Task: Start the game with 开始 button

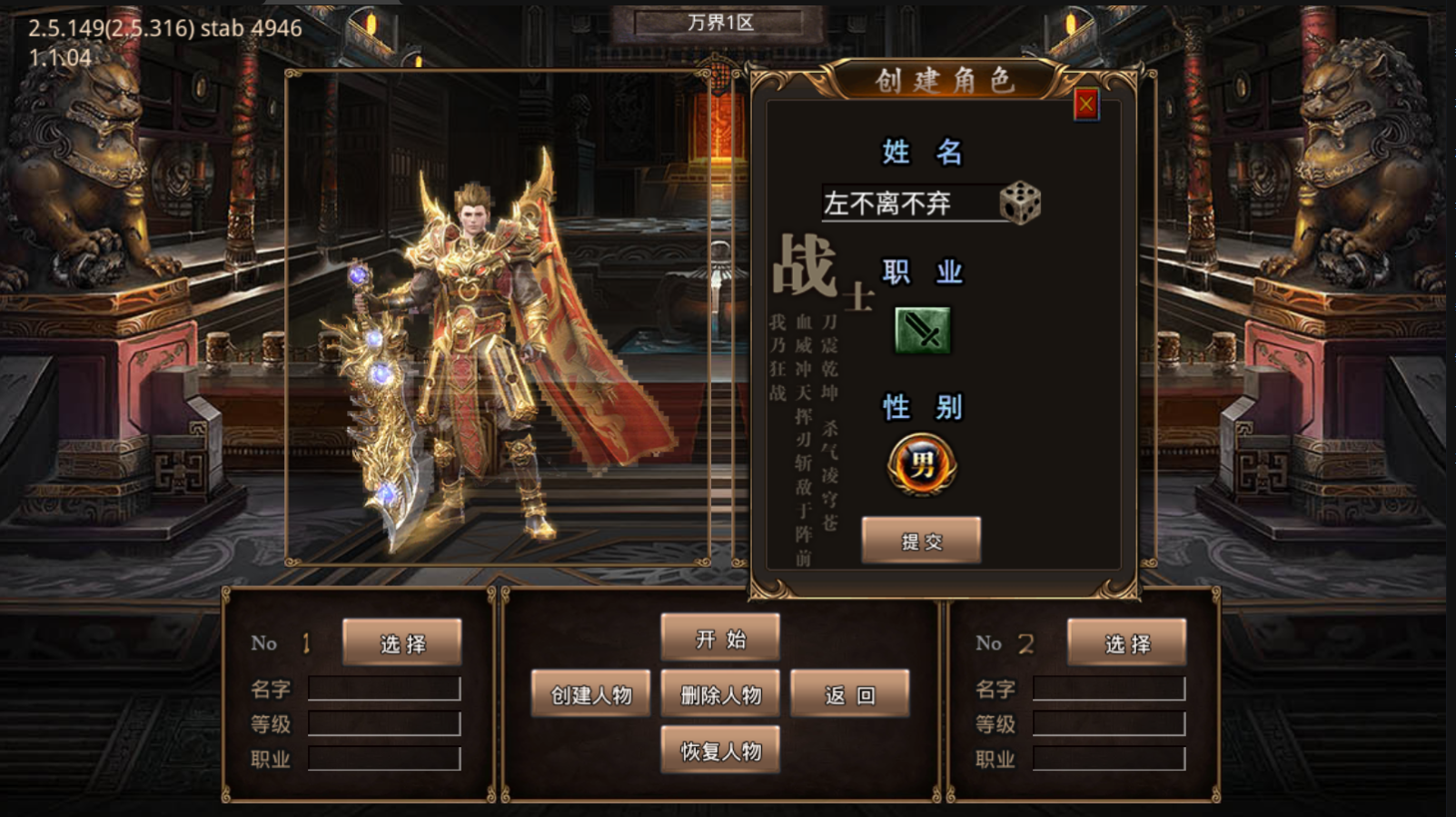Action: (x=720, y=639)
